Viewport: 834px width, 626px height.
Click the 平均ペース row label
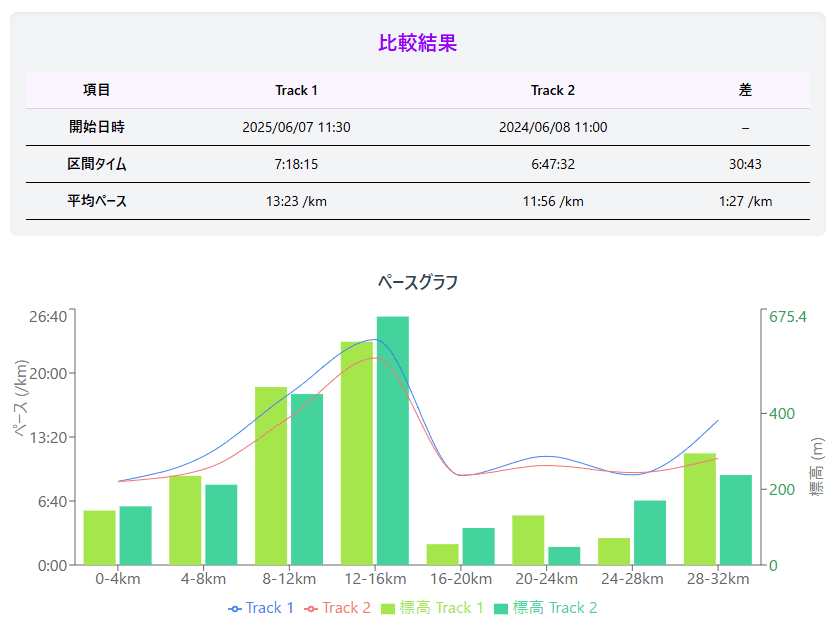[x=97, y=201]
